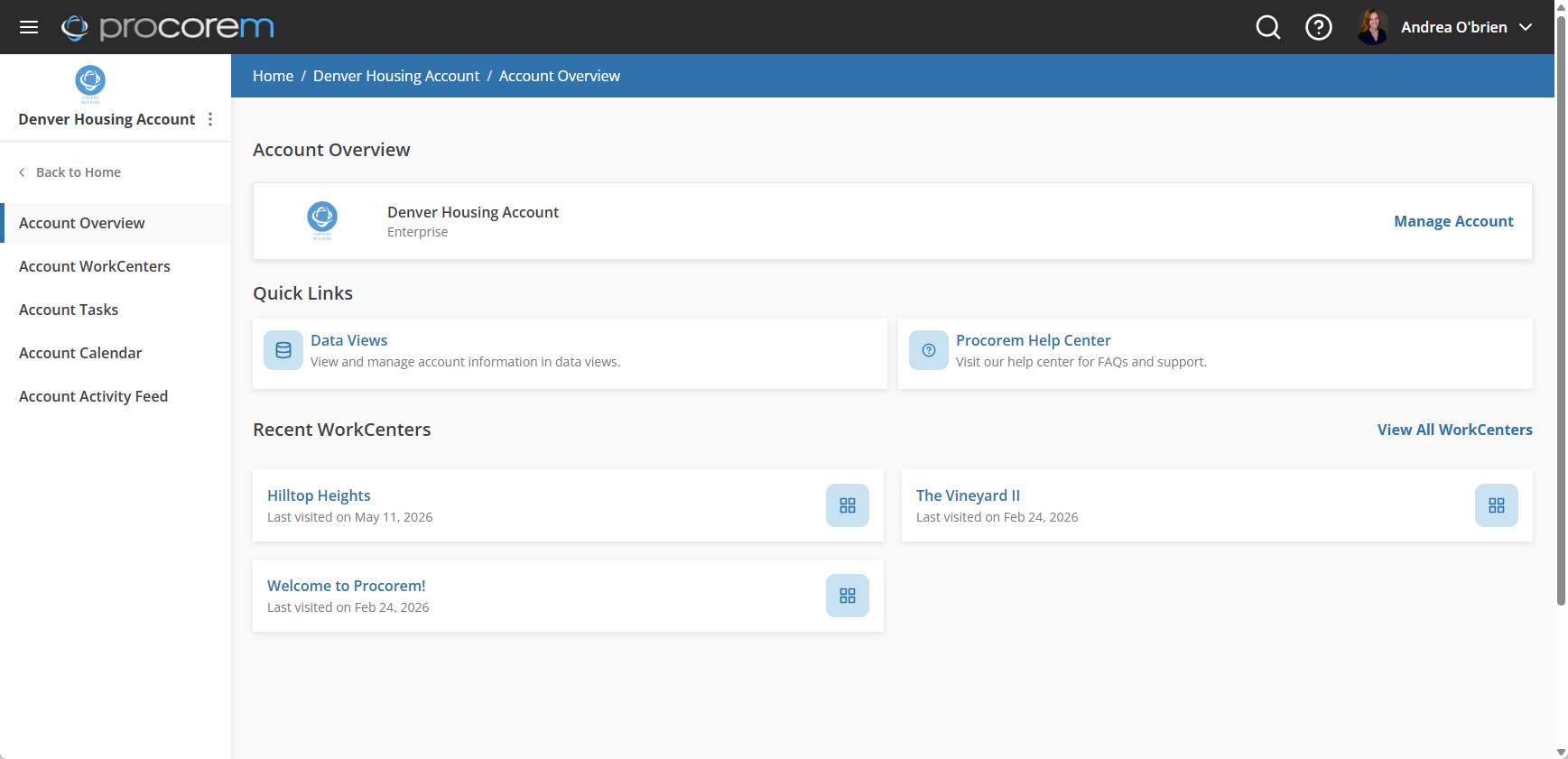Open the Data Views quick link
Screen dimensions: 1568x759
point(349,340)
